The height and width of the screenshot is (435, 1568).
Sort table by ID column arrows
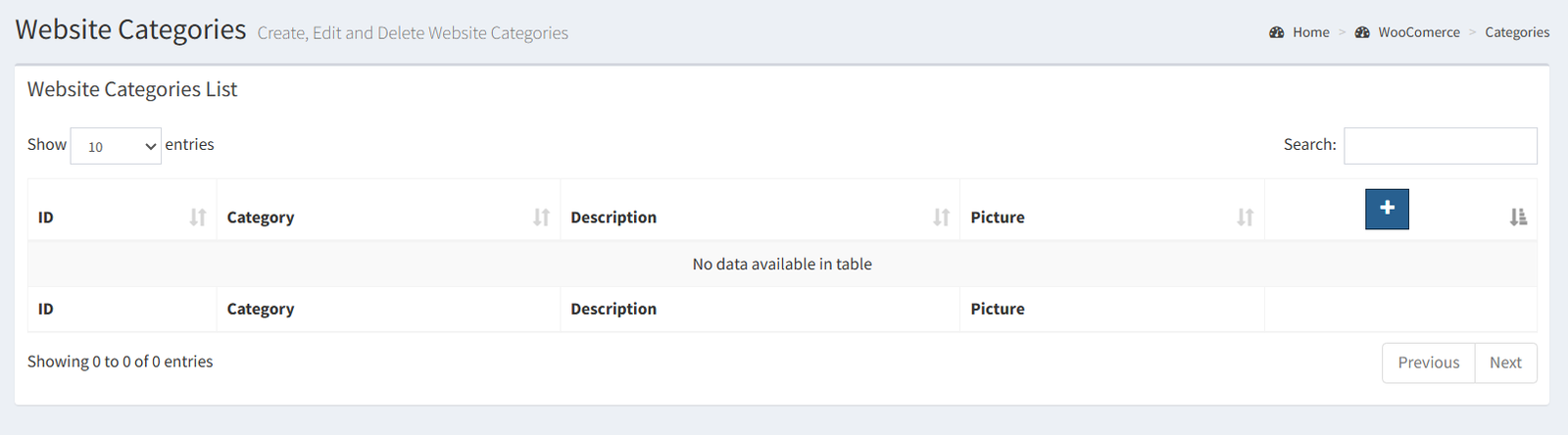198,217
